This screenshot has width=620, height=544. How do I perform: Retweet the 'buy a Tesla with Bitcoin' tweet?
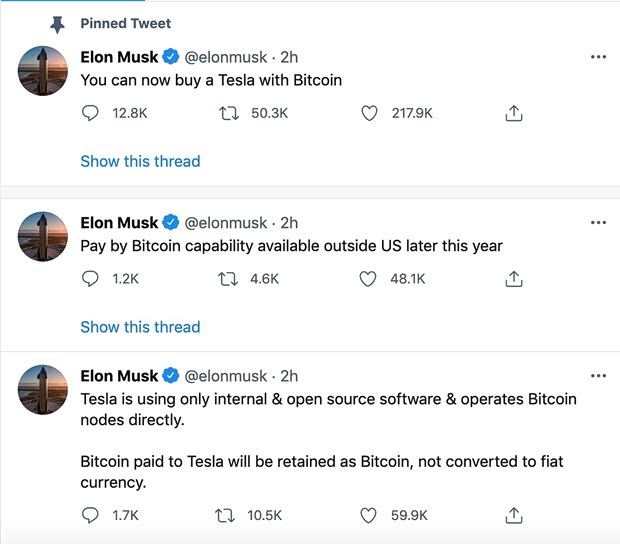[x=226, y=114]
